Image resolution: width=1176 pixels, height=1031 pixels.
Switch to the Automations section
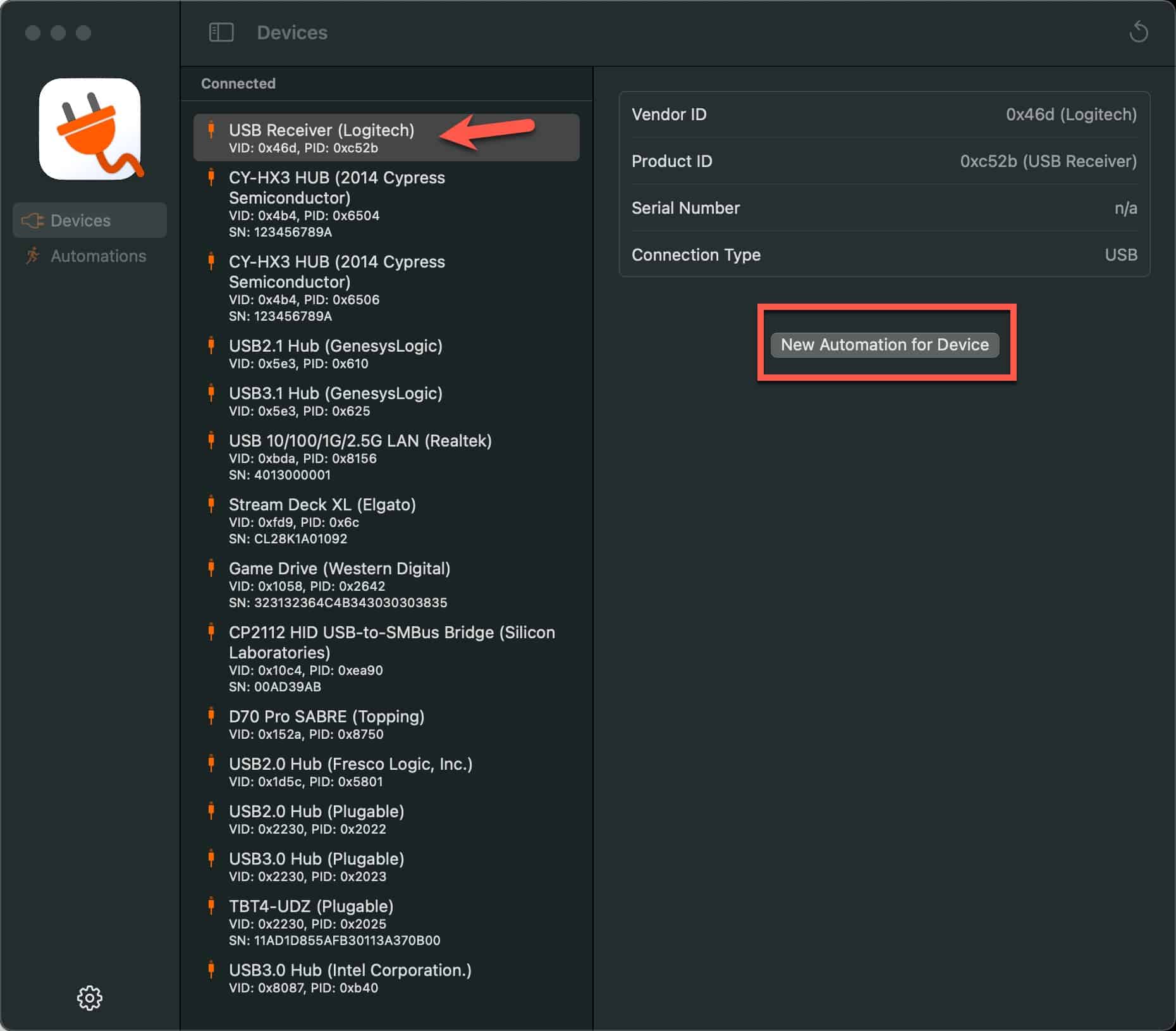(90, 256)
